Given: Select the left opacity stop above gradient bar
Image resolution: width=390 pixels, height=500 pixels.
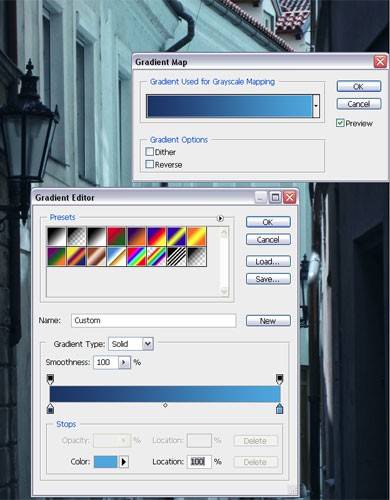Looking at the screenshot, I should (x=50, y=379).
